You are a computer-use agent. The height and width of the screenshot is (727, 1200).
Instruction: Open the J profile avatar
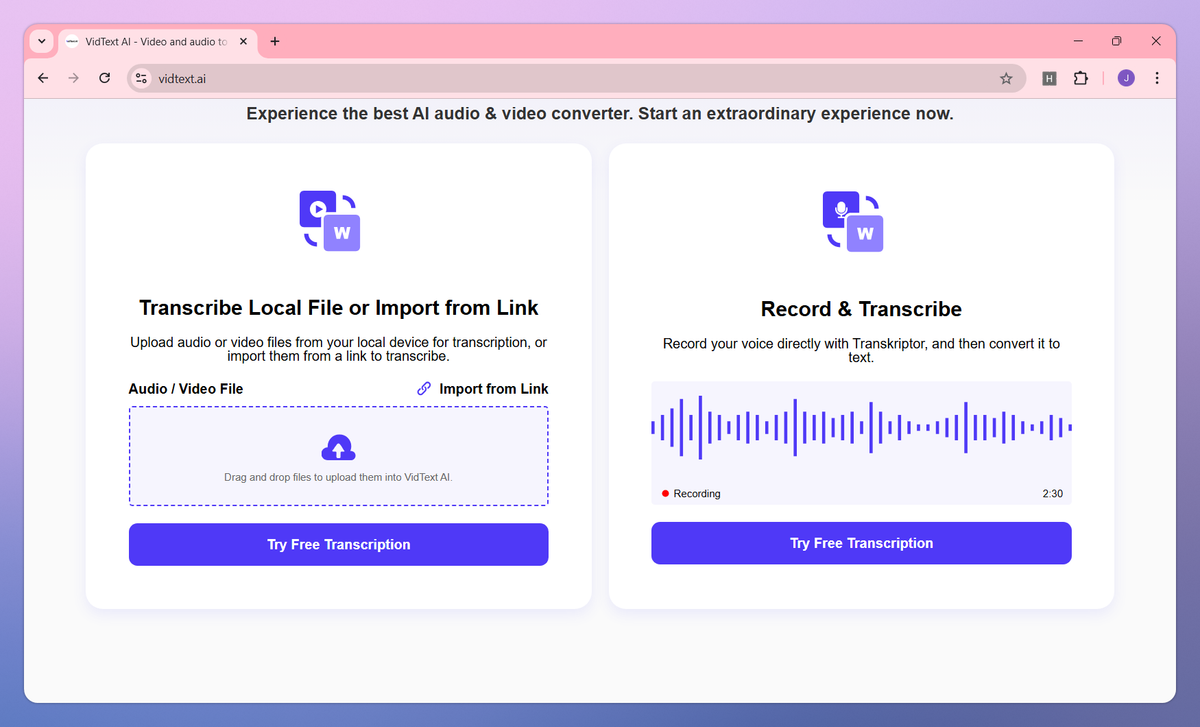pos(1126,78)
